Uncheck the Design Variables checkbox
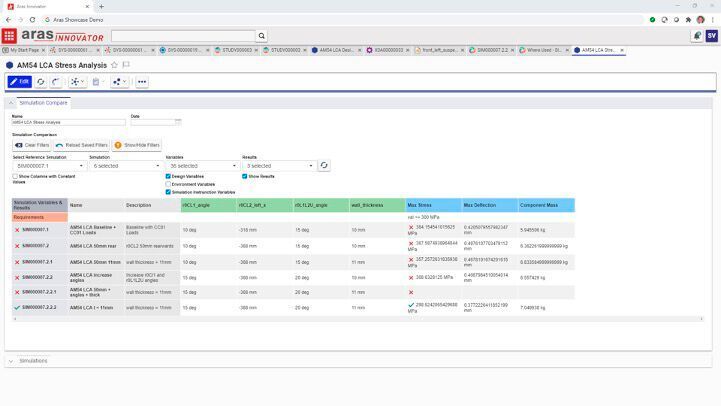Viewport: 721px width, 406px height. point(168,176)
